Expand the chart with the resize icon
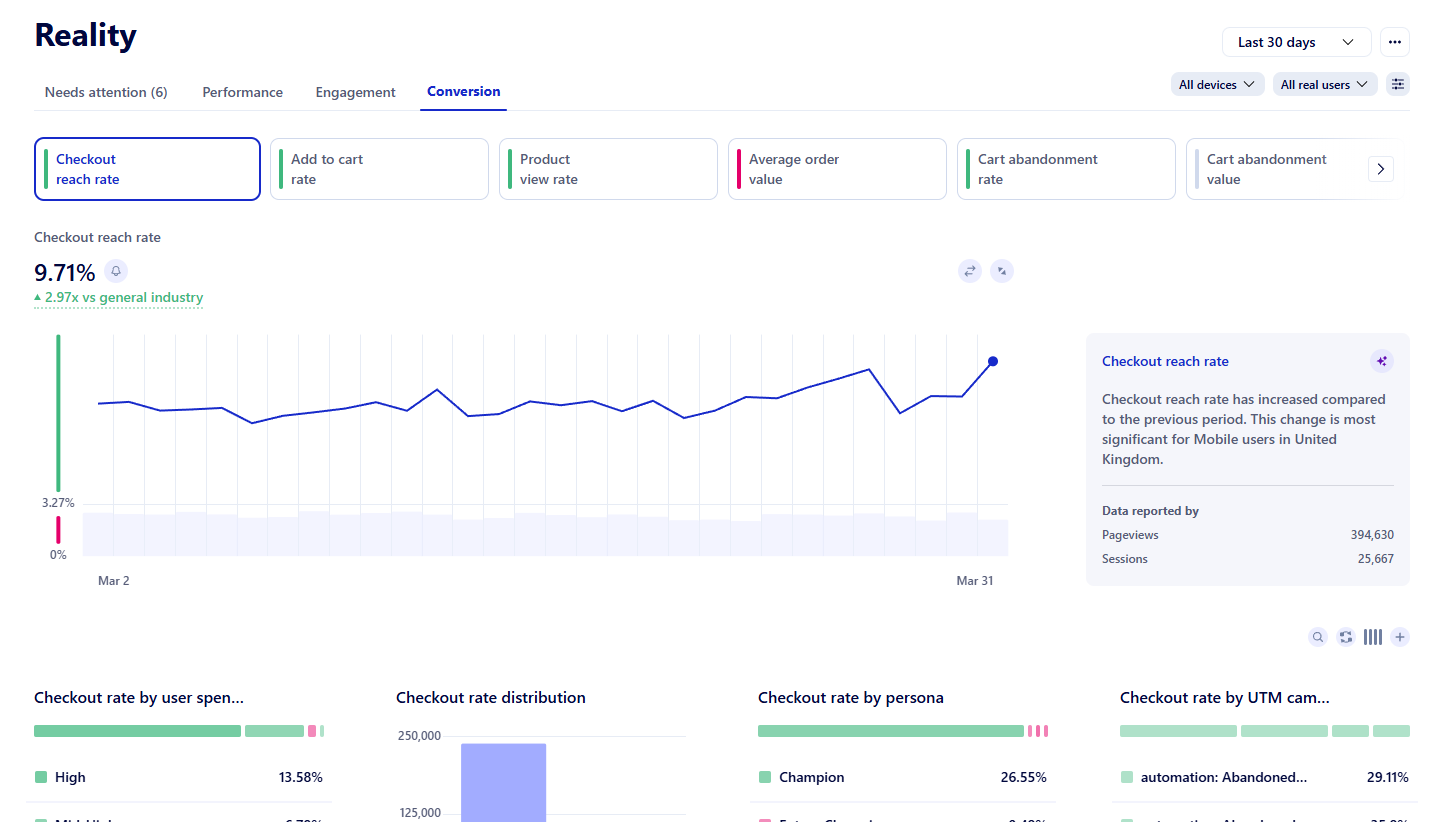This screenshot has height=822, width=1450. click(1002, 270)
